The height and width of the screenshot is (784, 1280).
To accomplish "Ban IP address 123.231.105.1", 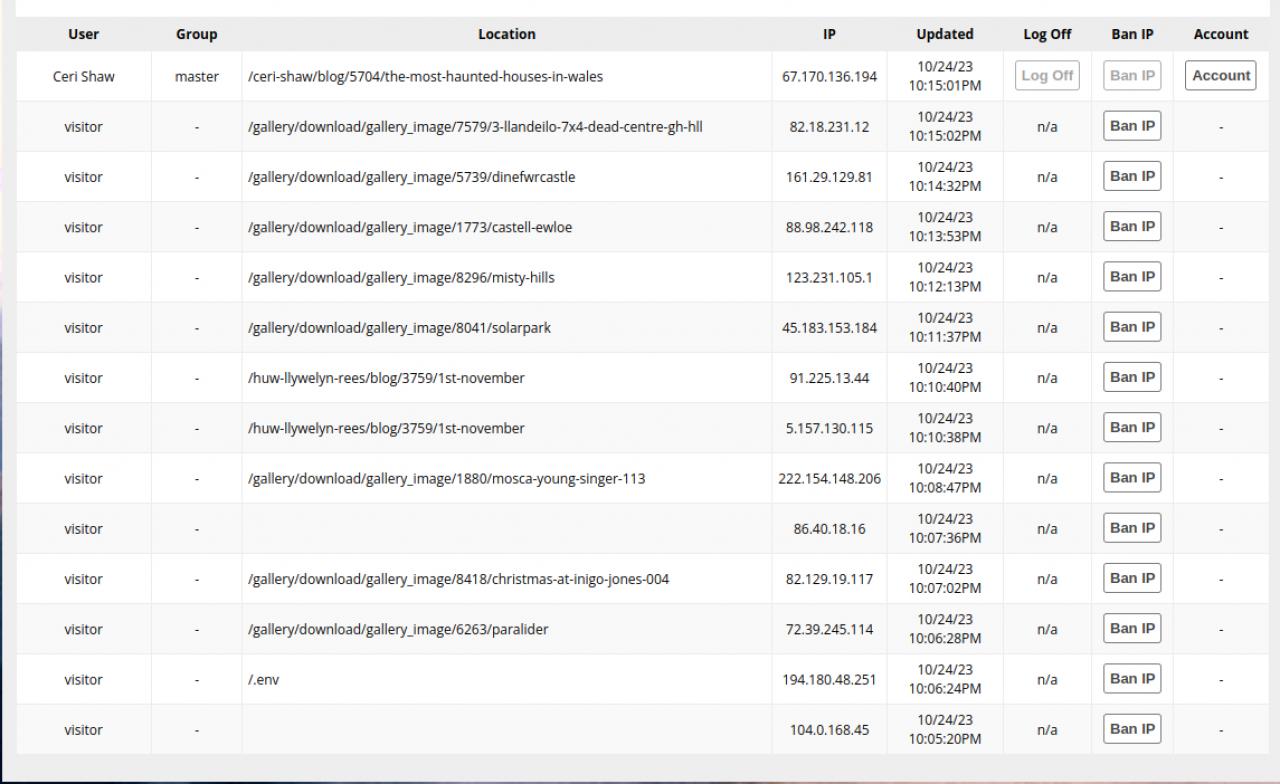I will 1132,277.
